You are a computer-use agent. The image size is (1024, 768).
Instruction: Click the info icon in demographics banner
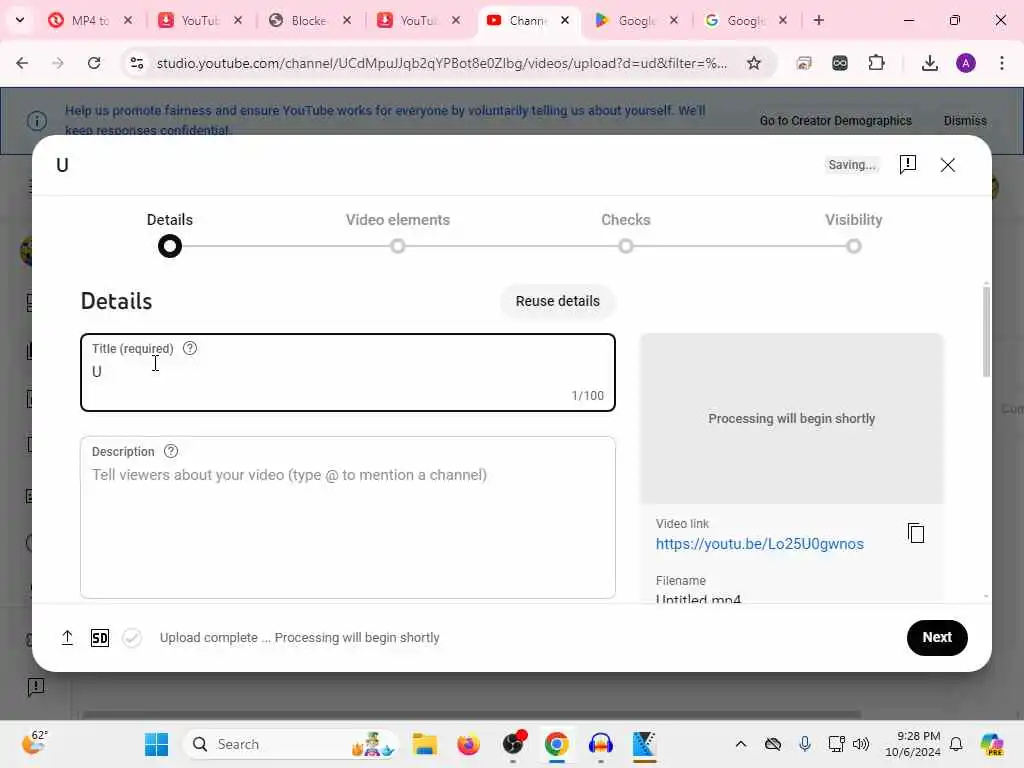coord(37,121)
